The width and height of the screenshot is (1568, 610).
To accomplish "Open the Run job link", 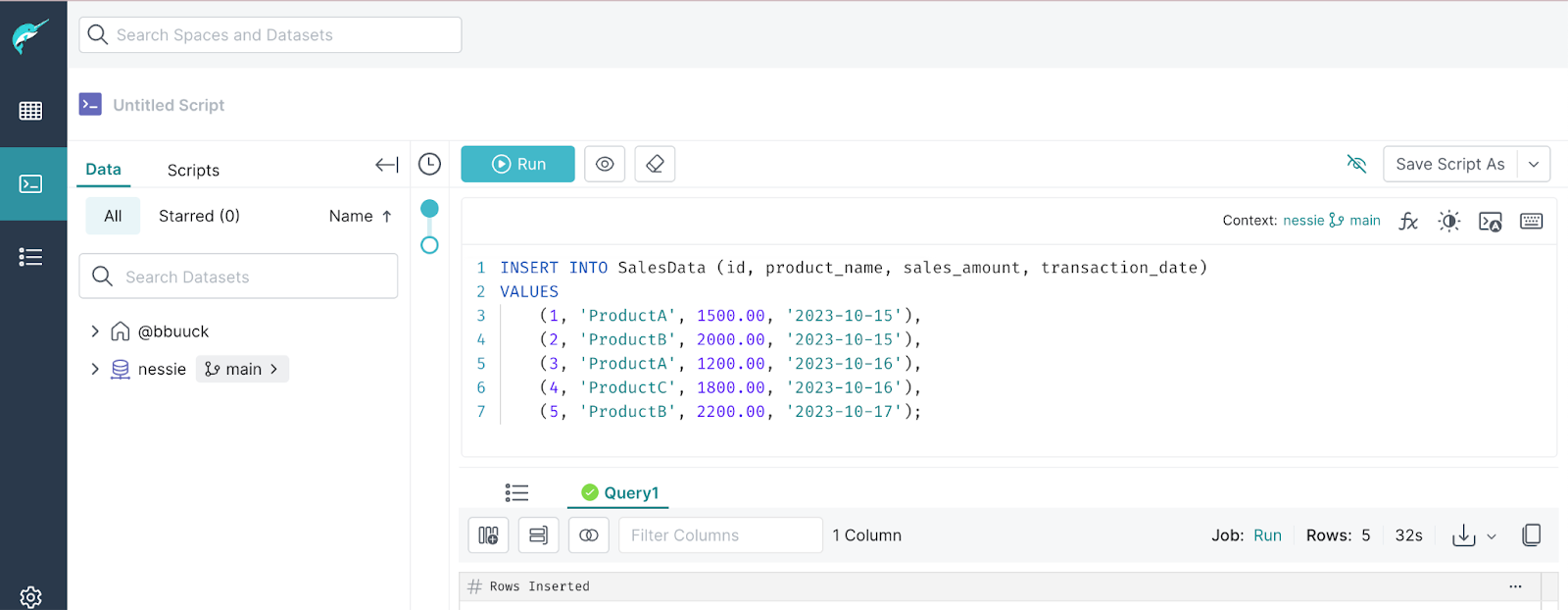I will pyautogui.click(x=1267, y=535).
